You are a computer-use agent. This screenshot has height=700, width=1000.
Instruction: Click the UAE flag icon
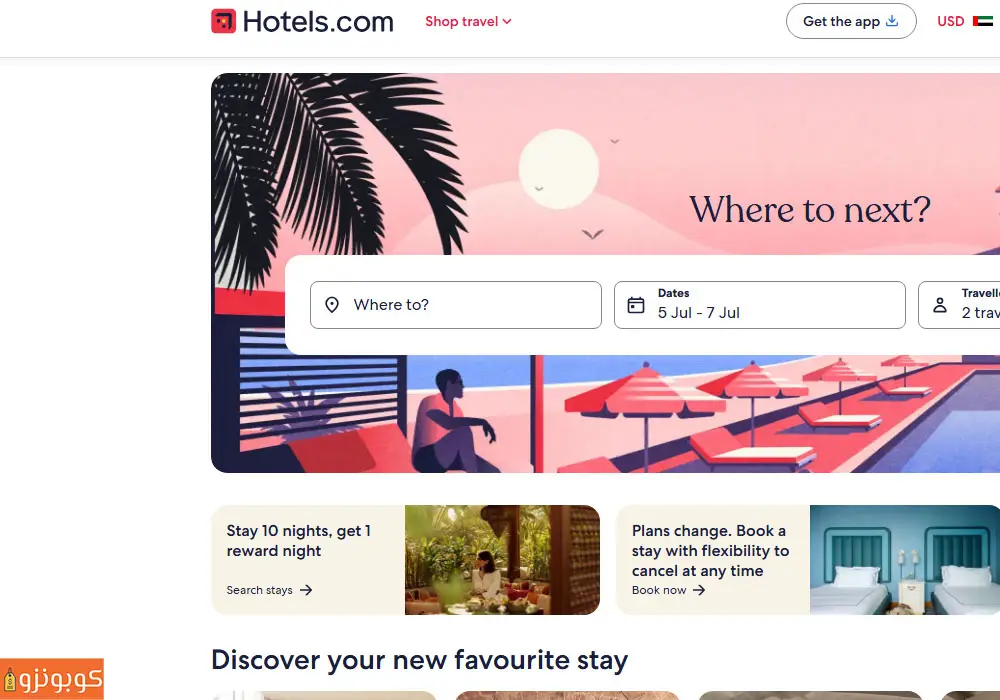tap(983, 21)
